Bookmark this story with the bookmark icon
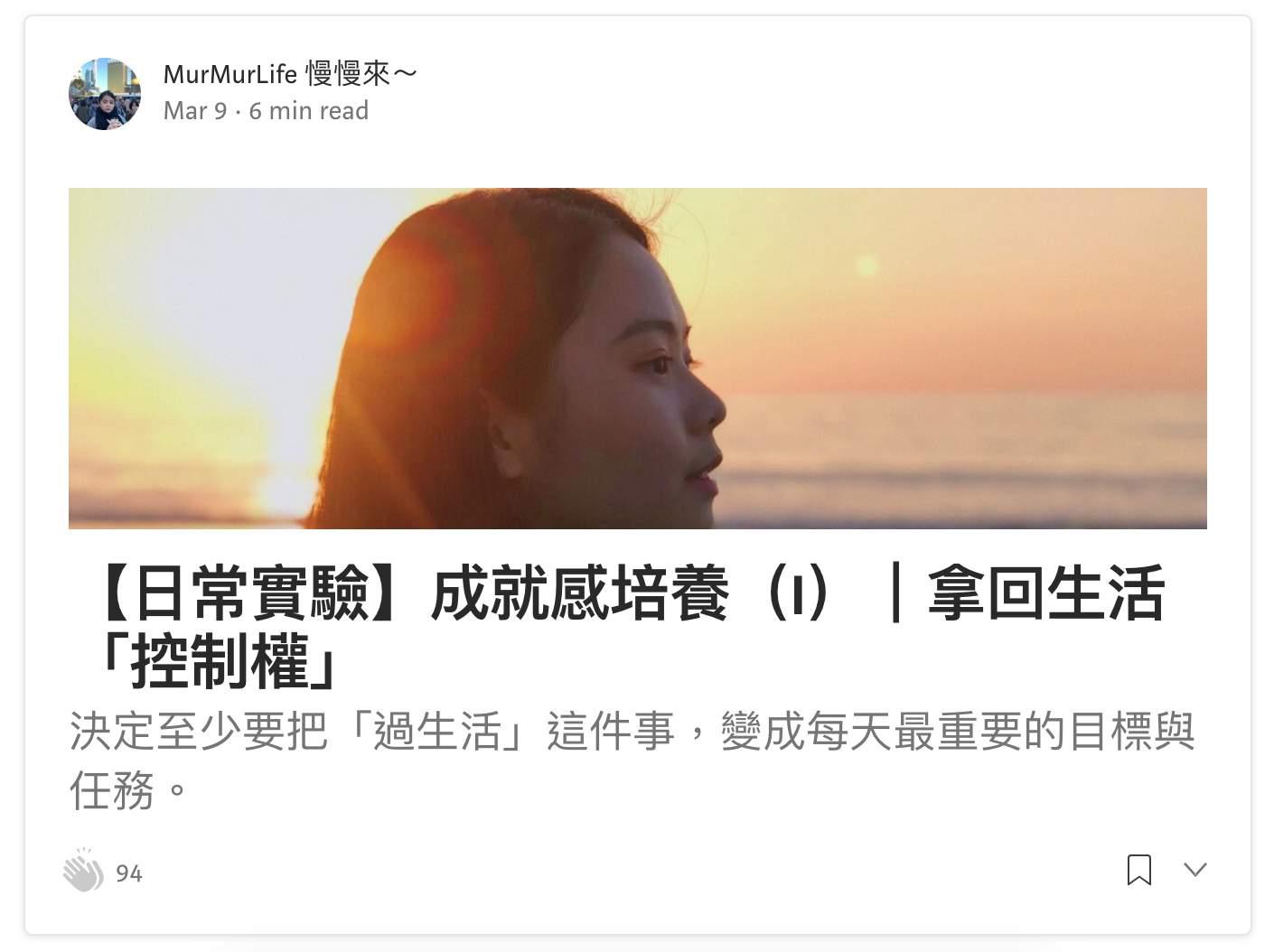The width and height of the screenshot is (1274, 952). [x=1138, y=870]
